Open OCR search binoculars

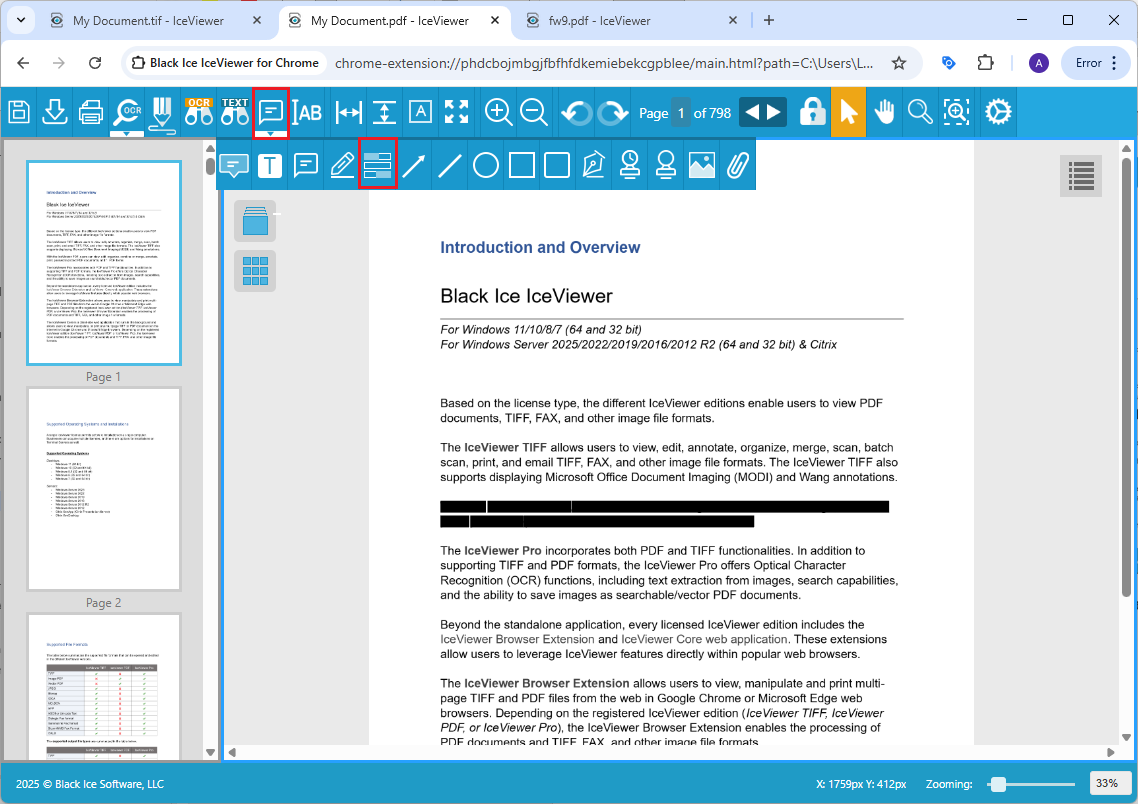(199, 112)
